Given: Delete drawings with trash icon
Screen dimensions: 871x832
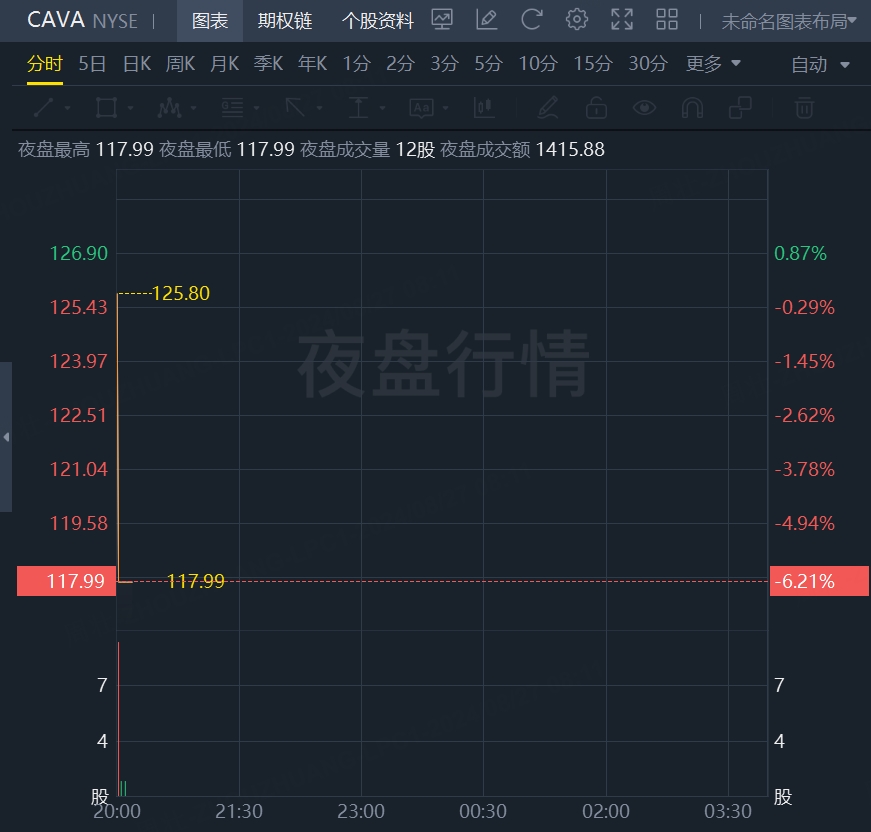Looking at the screenshot, I should (804, 108).
